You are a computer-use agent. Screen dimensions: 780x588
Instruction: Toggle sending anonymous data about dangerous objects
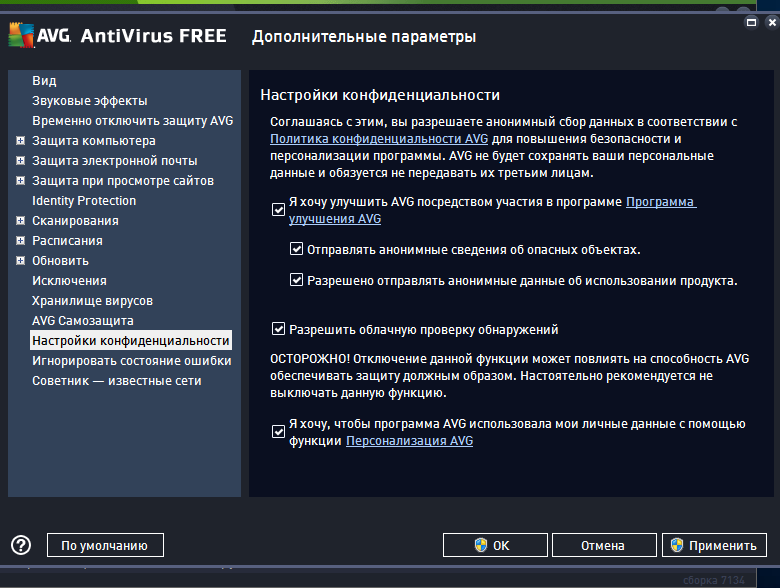[296, 249]
